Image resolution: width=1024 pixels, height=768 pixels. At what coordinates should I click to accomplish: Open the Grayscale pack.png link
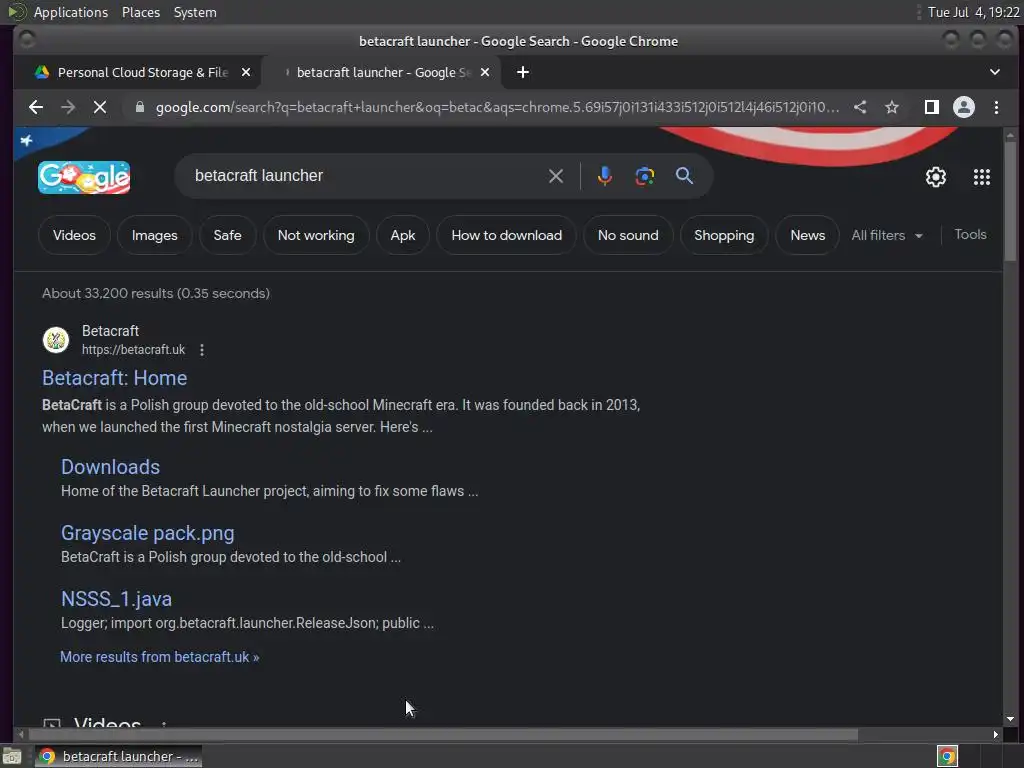click(x=148, y=533)
